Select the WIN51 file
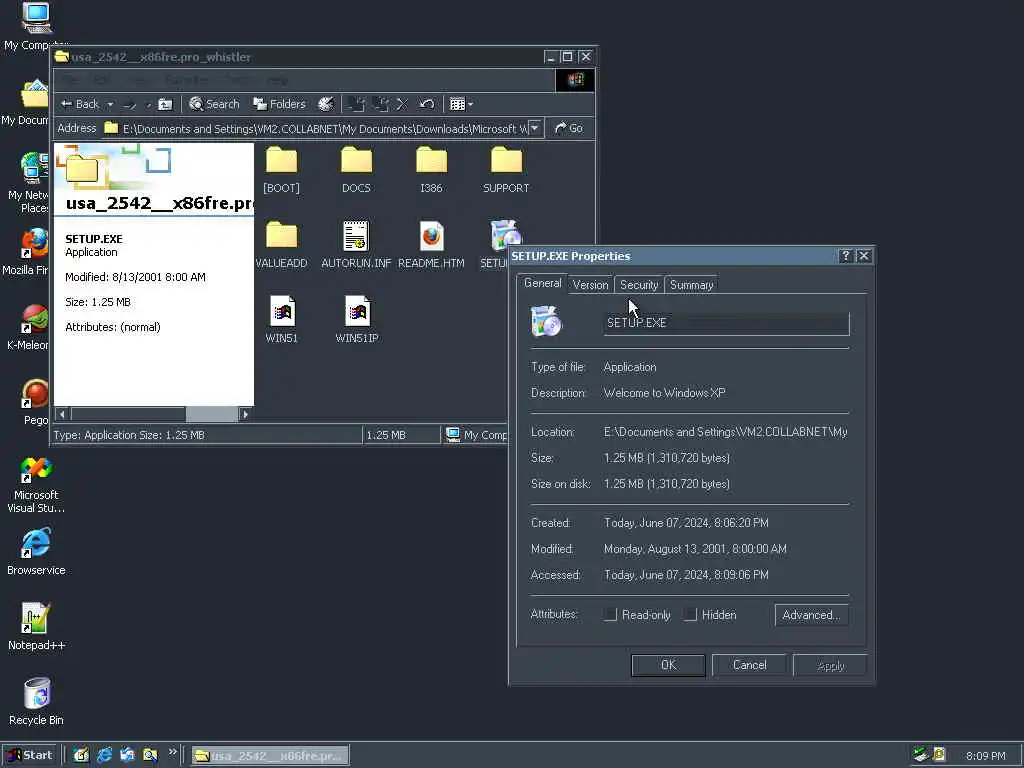The image size is (1024, 768). point(281,320)
